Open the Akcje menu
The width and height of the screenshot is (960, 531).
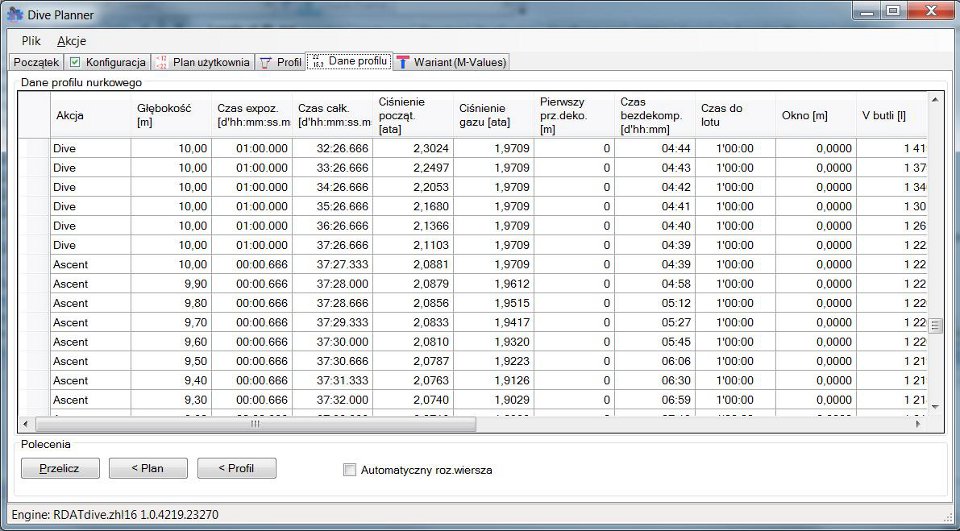coord(71,41)
